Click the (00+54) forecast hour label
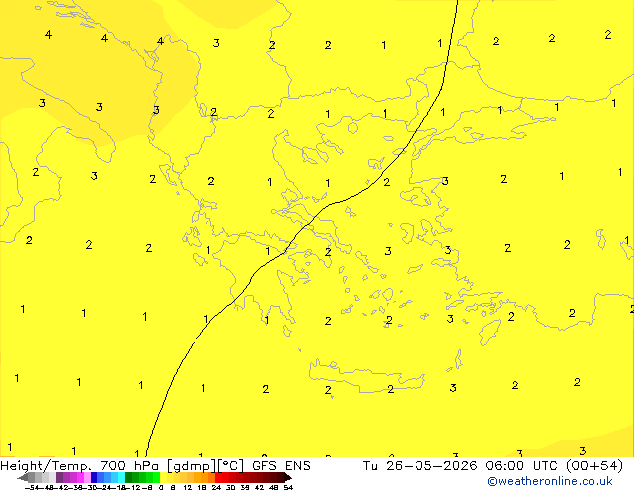 (594, 466)
